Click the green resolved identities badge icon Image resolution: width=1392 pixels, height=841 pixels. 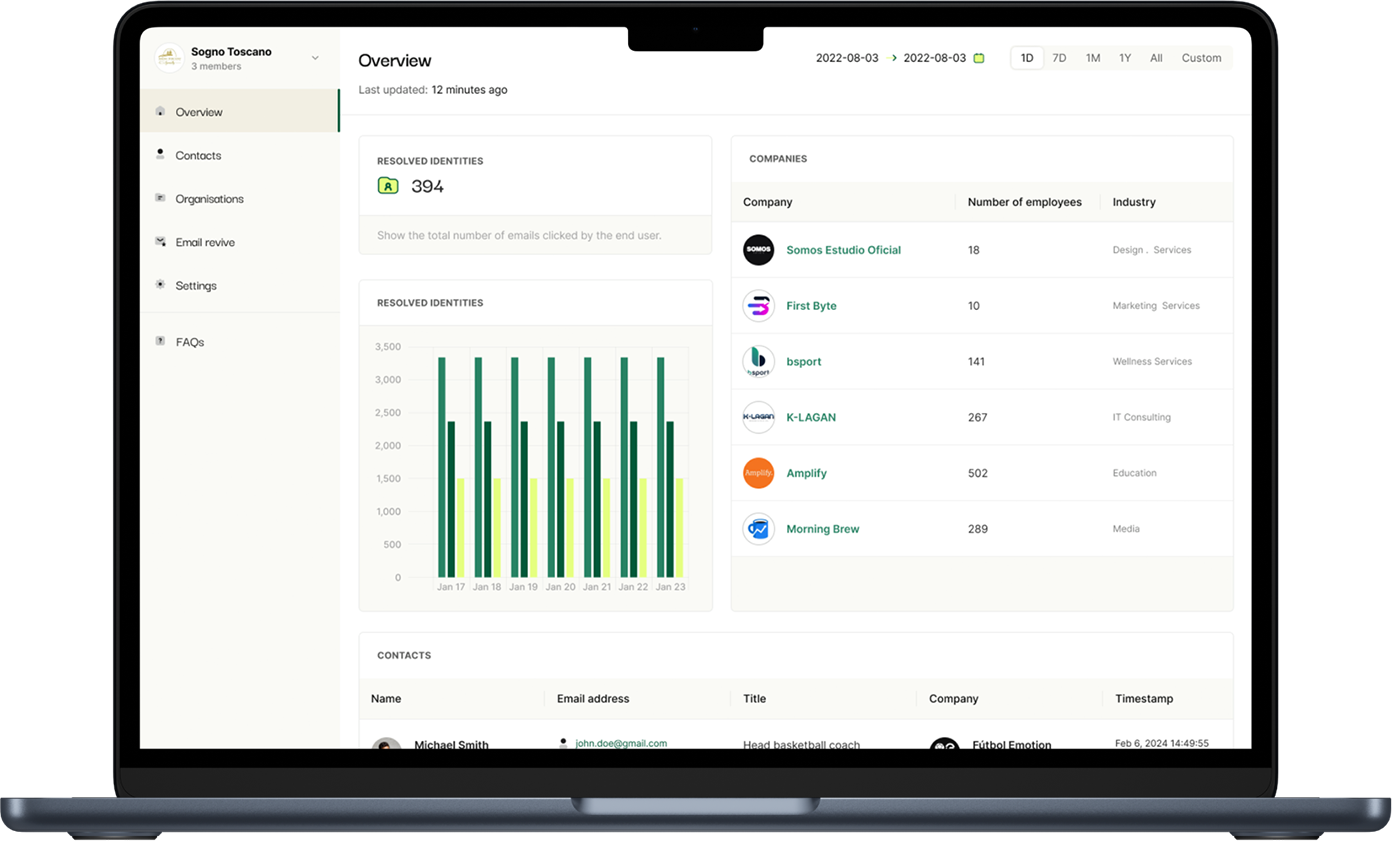click(388, 186)
